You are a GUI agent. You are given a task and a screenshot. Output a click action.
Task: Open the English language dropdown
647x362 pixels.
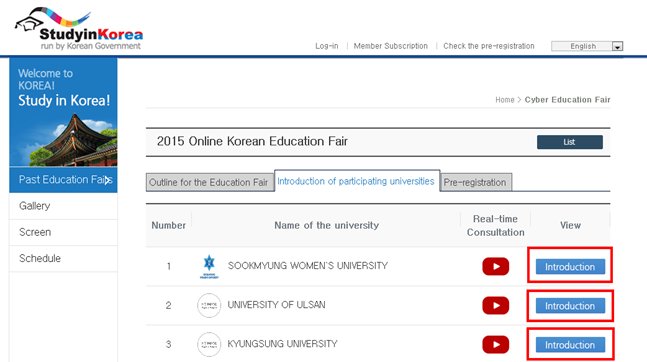tap(587, 46)
